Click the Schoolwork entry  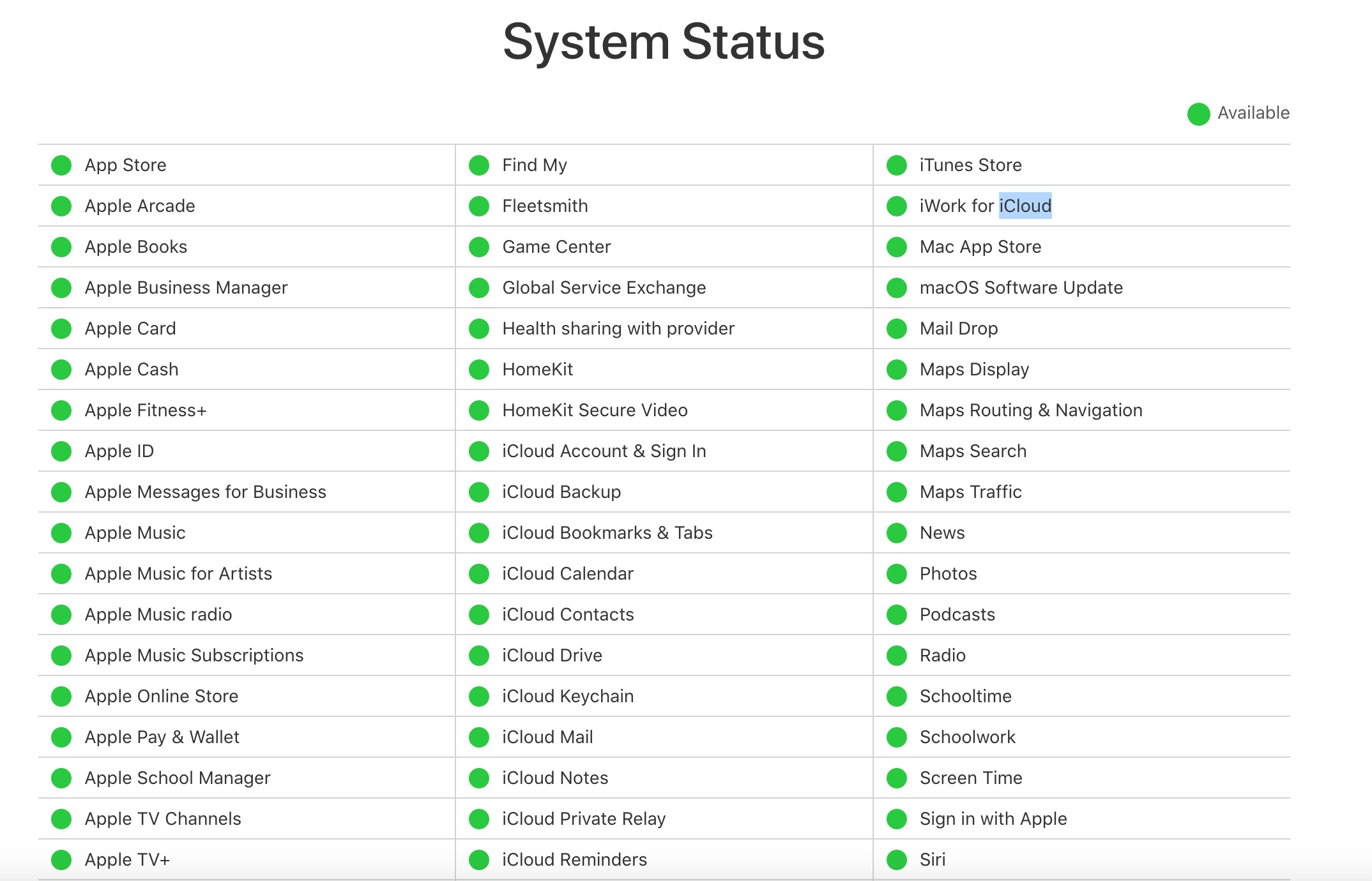click(968, 737)
